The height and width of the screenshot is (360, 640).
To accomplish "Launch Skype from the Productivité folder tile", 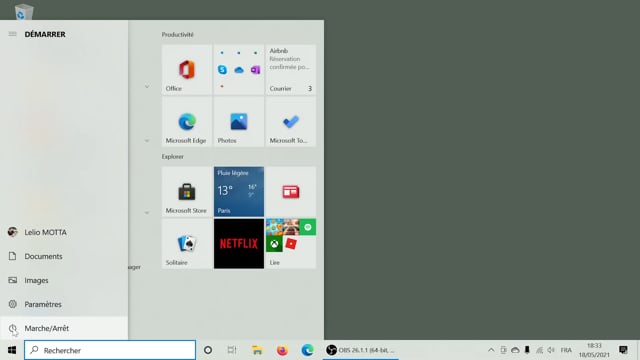I will point(222,70).
